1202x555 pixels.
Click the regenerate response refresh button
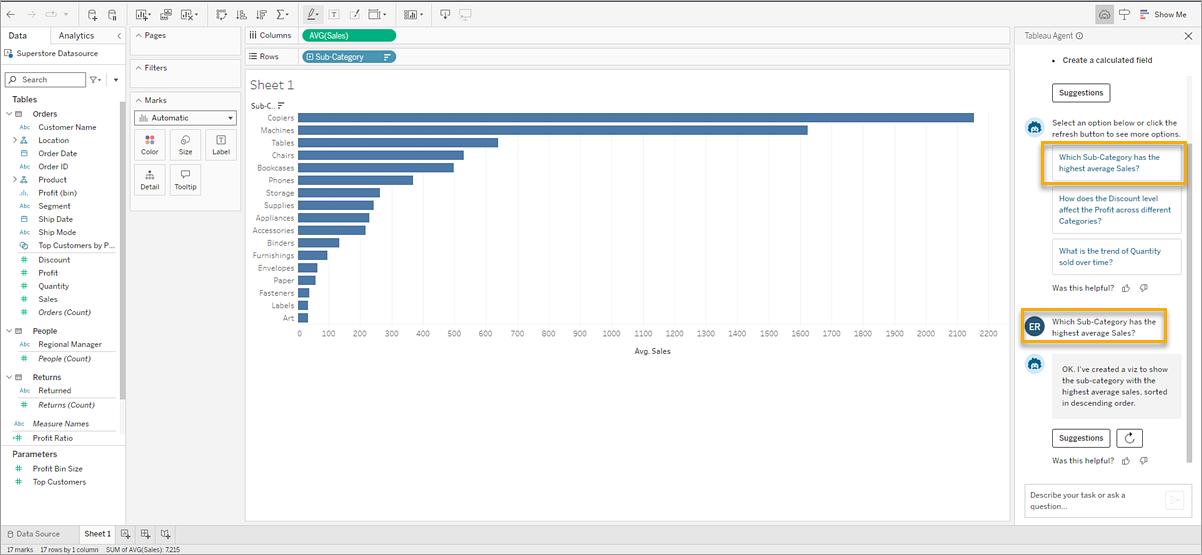[1129, 438]
